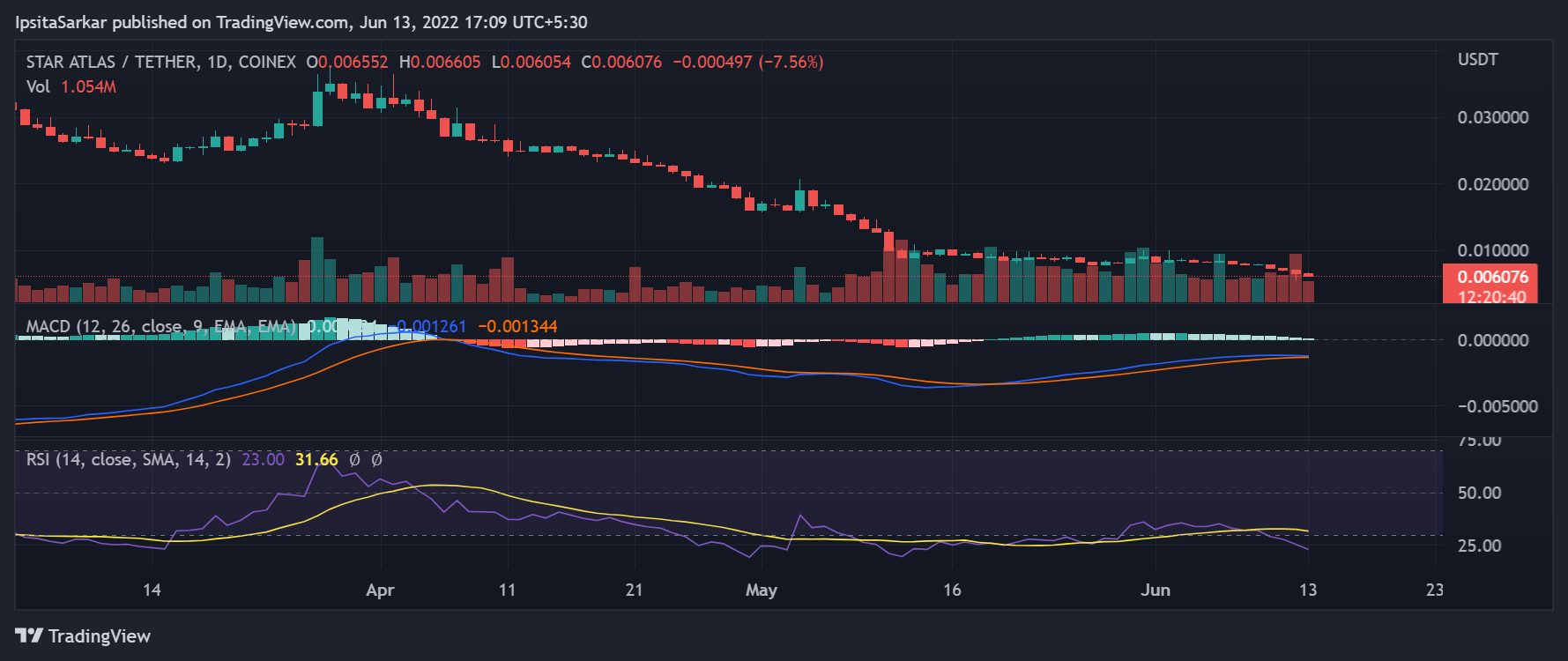The image size is (1568, 661).
Task: Click the 21 date on time axis
Action: pos(634,590)
